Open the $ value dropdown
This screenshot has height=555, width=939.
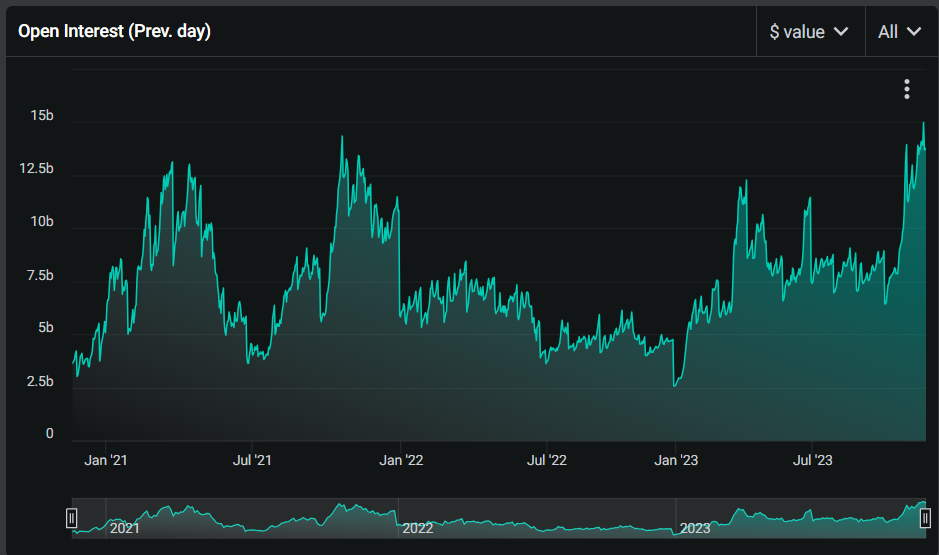pyautogui.click(x=809, y=32)
